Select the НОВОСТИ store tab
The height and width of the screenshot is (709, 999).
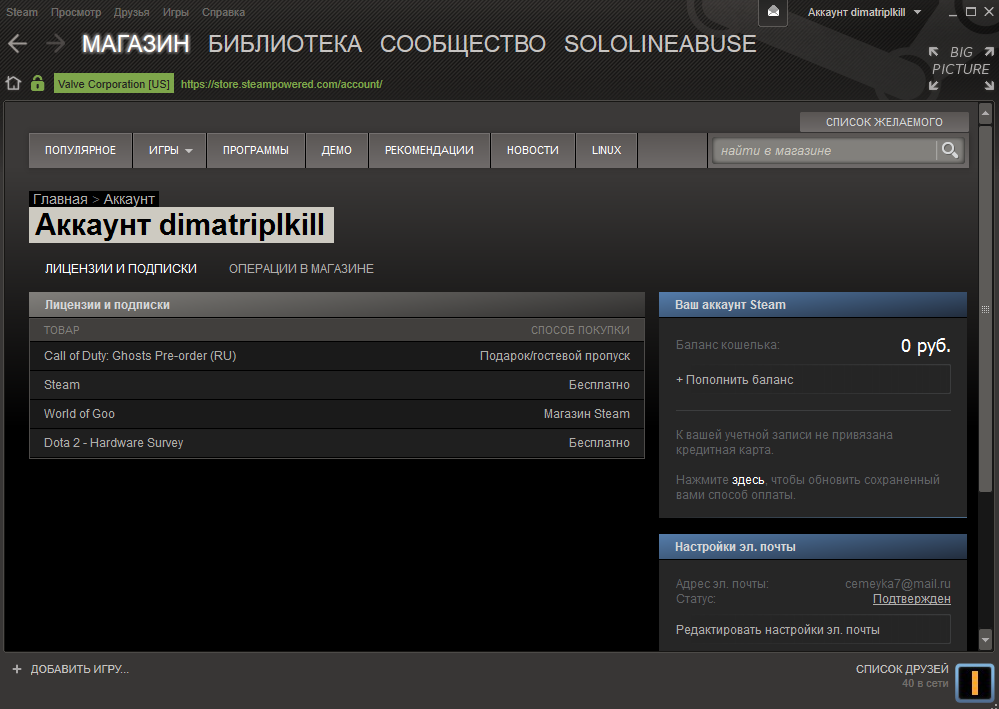point(533,150)
